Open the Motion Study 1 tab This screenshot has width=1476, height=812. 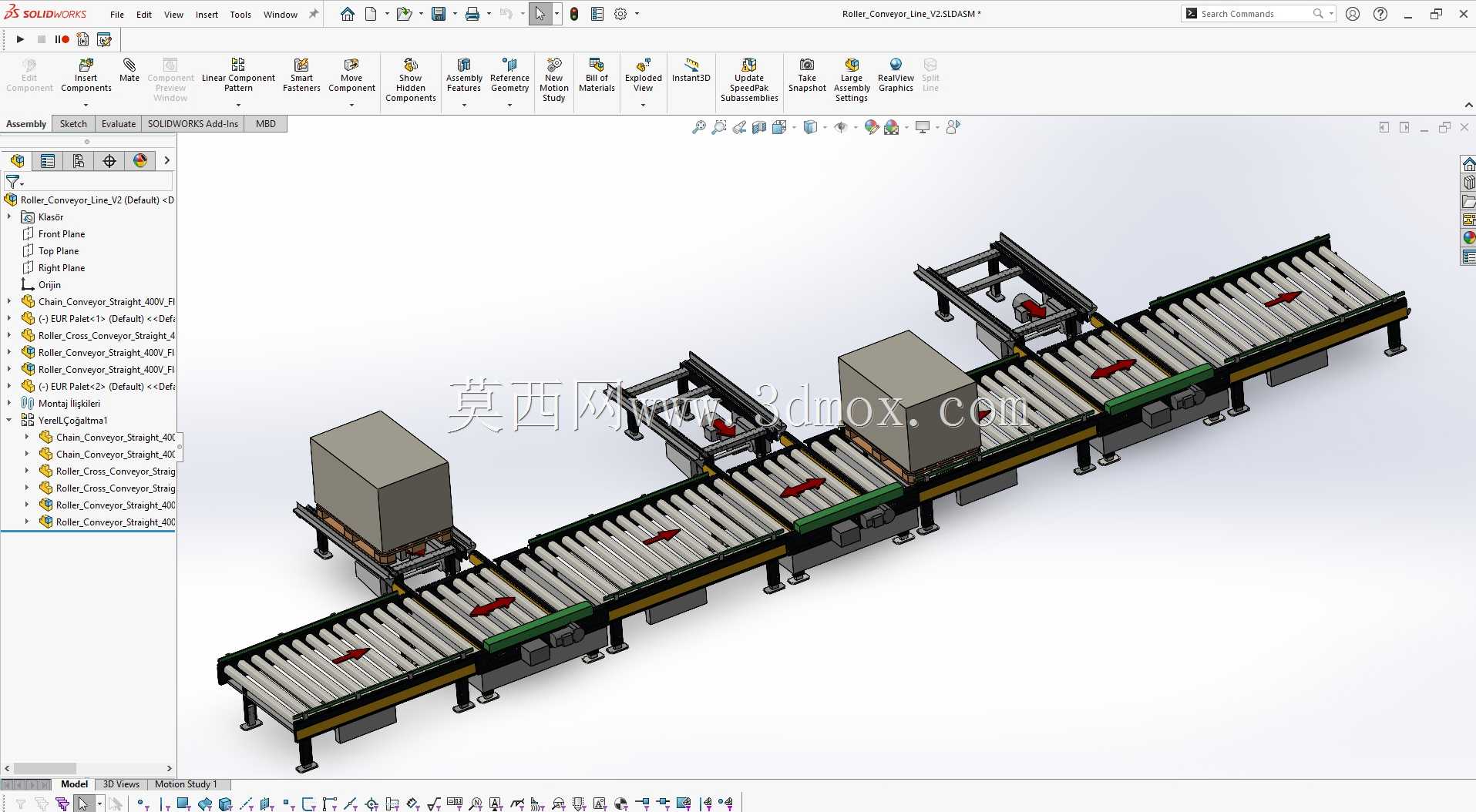click(186, 784)
